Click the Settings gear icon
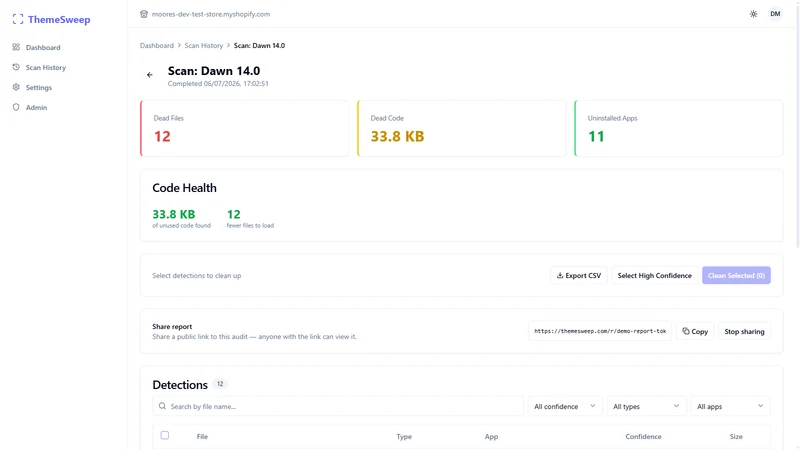This screenshot has width=800, height=450. pyautogui.click(x=16, y=87)
